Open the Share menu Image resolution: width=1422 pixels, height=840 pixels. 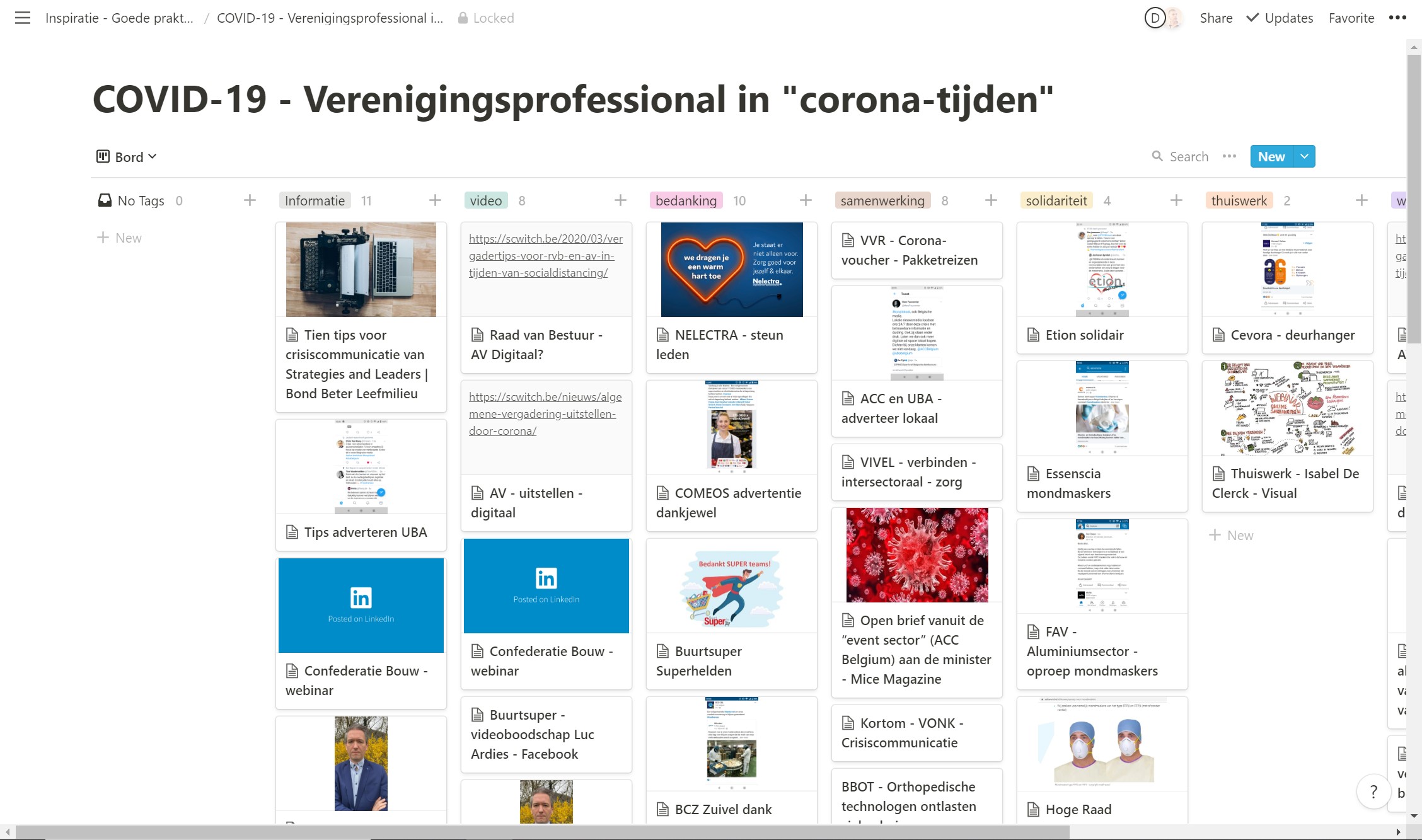[x=1215, y=18]
